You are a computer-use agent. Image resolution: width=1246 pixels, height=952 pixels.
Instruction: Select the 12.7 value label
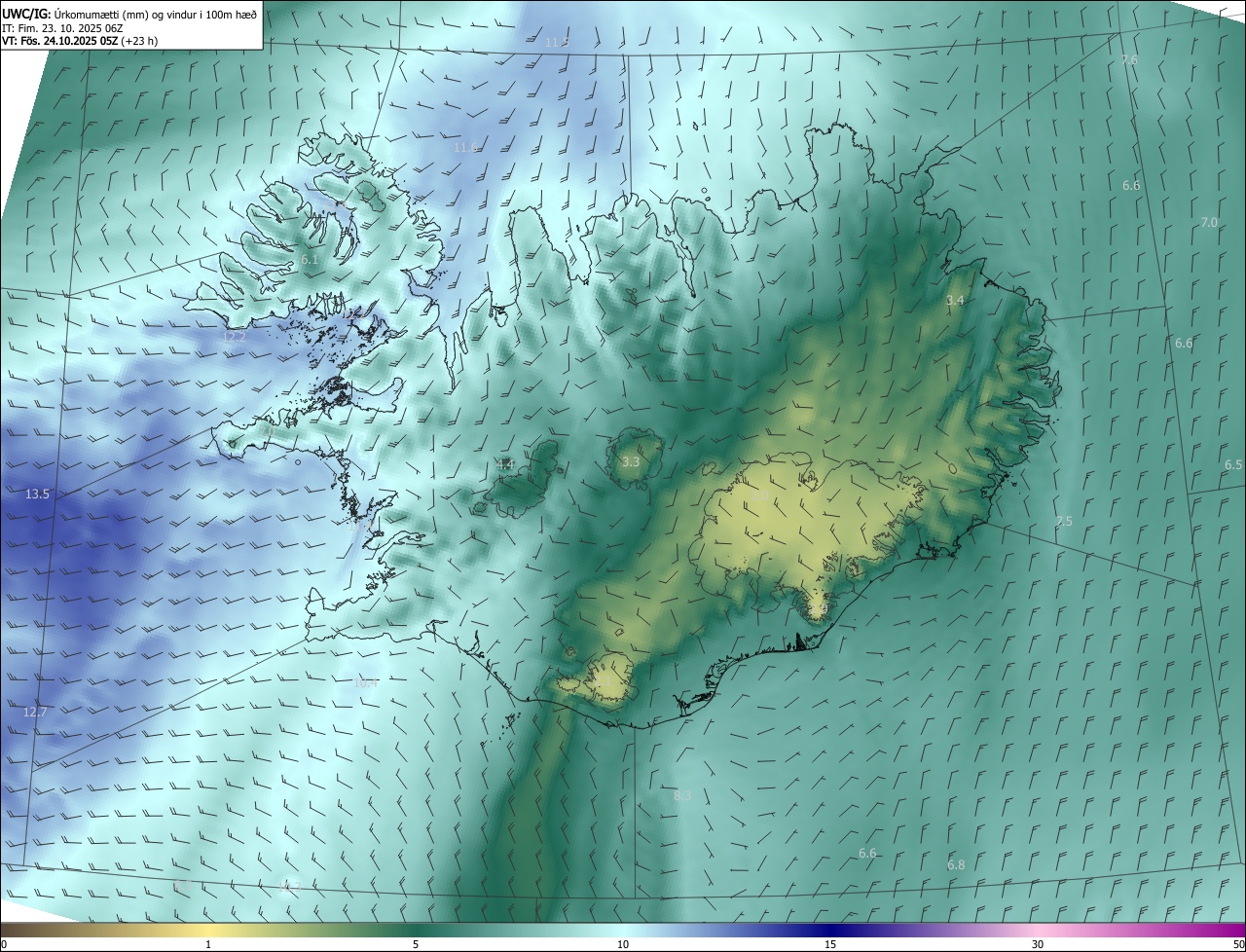pos(35,713)
